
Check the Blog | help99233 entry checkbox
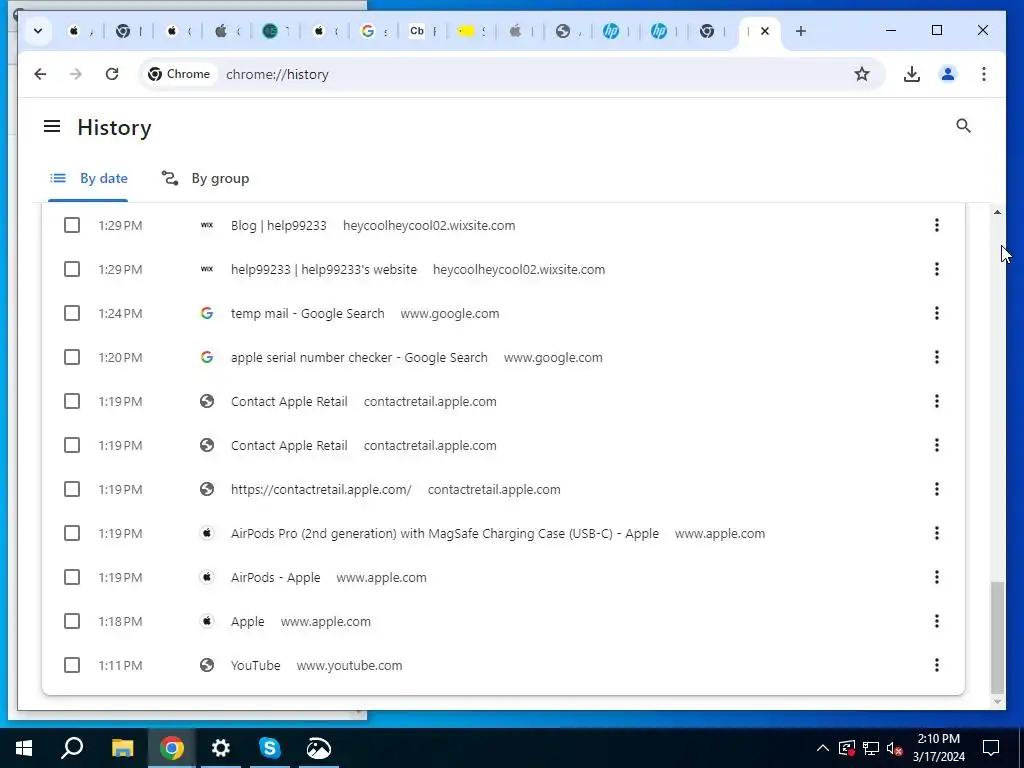pyautogui.click(x=72, y=225)
